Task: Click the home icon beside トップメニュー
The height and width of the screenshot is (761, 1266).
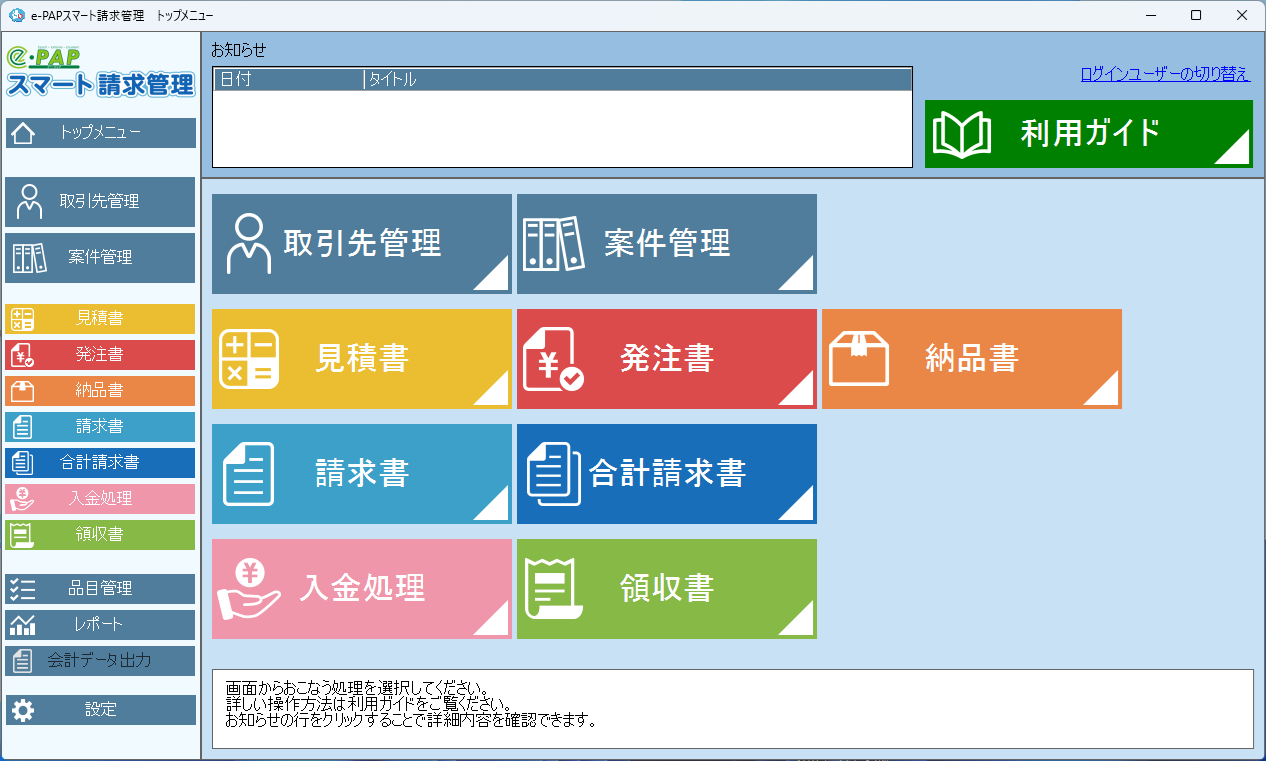Action: pyautogui.click(x=23, y=133)
